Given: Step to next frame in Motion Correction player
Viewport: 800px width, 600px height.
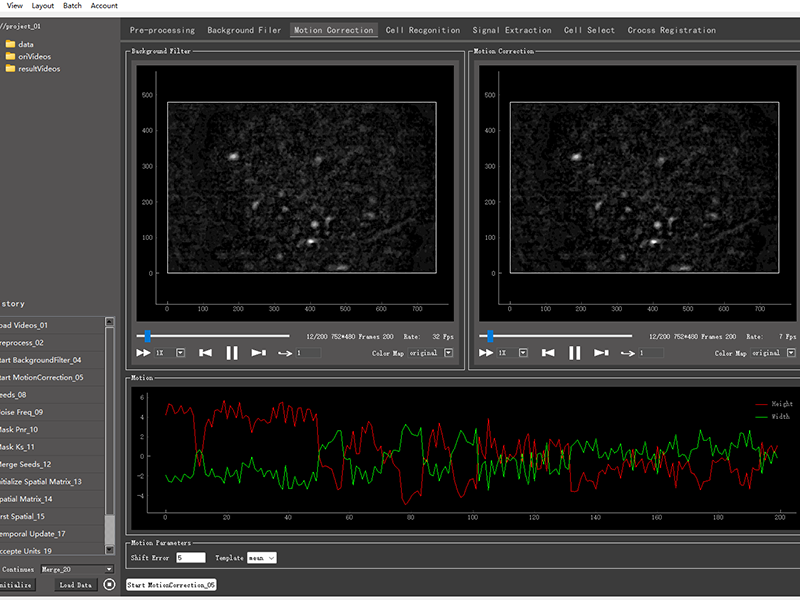Looking at the screenshot, I should tap(601, 353).
